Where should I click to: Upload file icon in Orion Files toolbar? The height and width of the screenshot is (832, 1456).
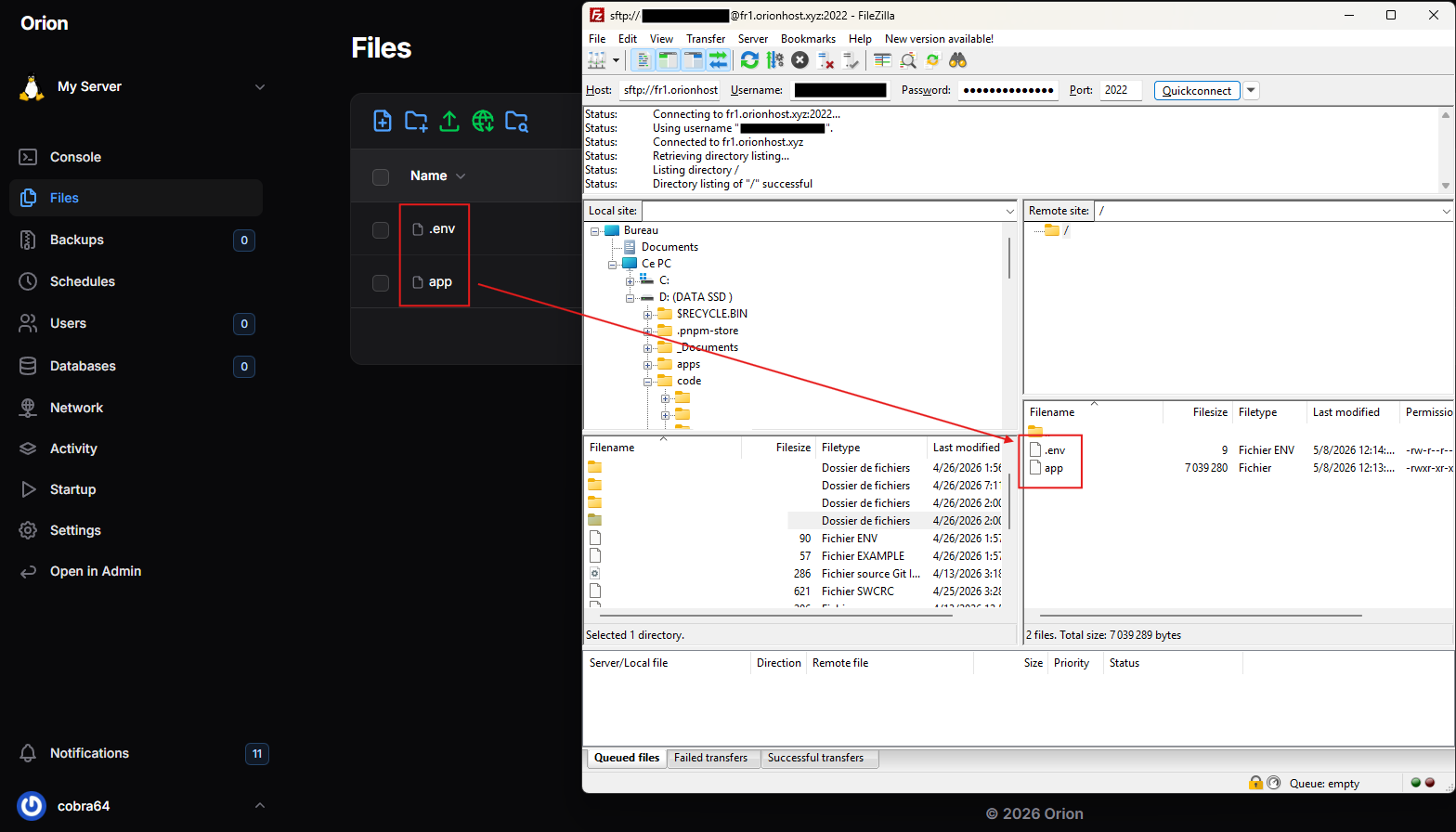pyautogui.click(x=449, y=121)
